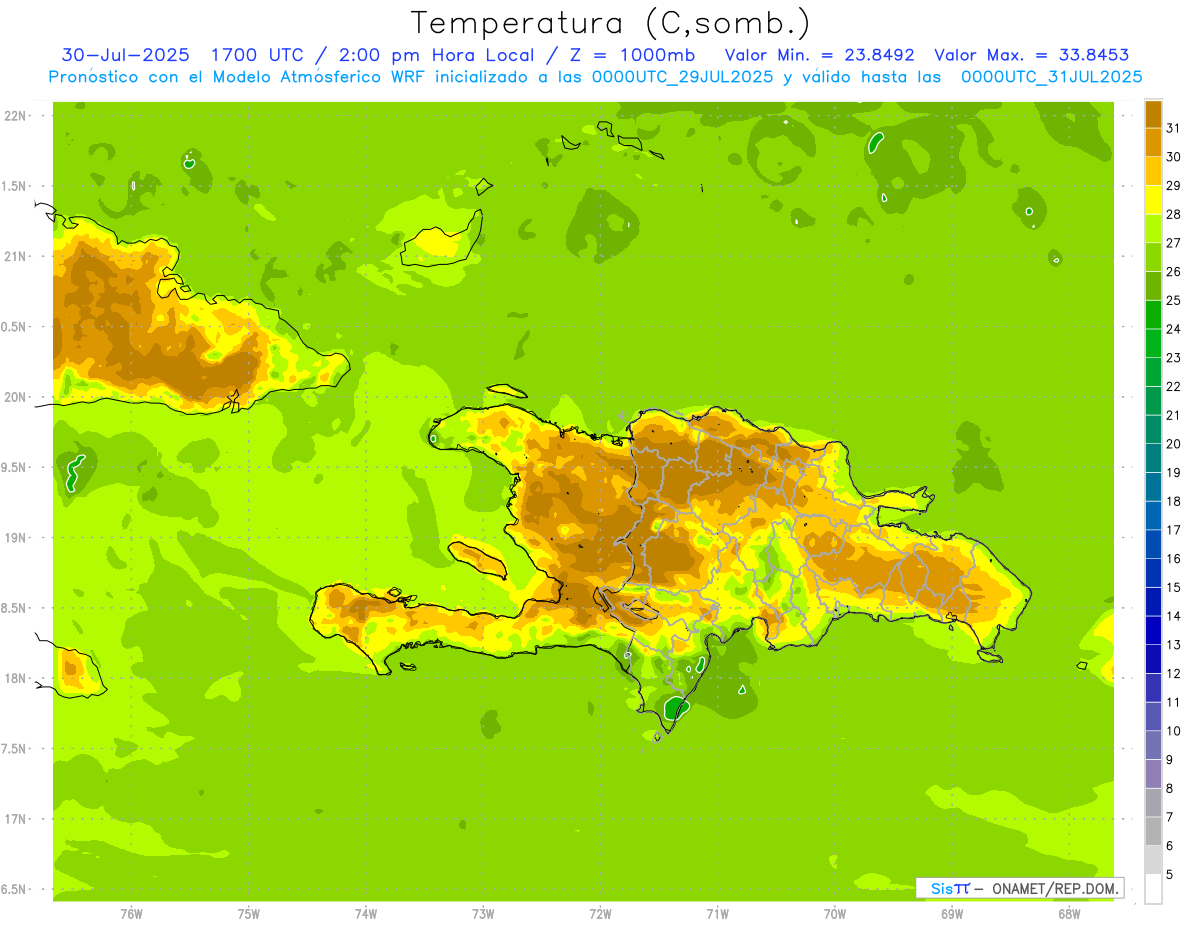Click legend value "26"

(x=1174, y=272)
